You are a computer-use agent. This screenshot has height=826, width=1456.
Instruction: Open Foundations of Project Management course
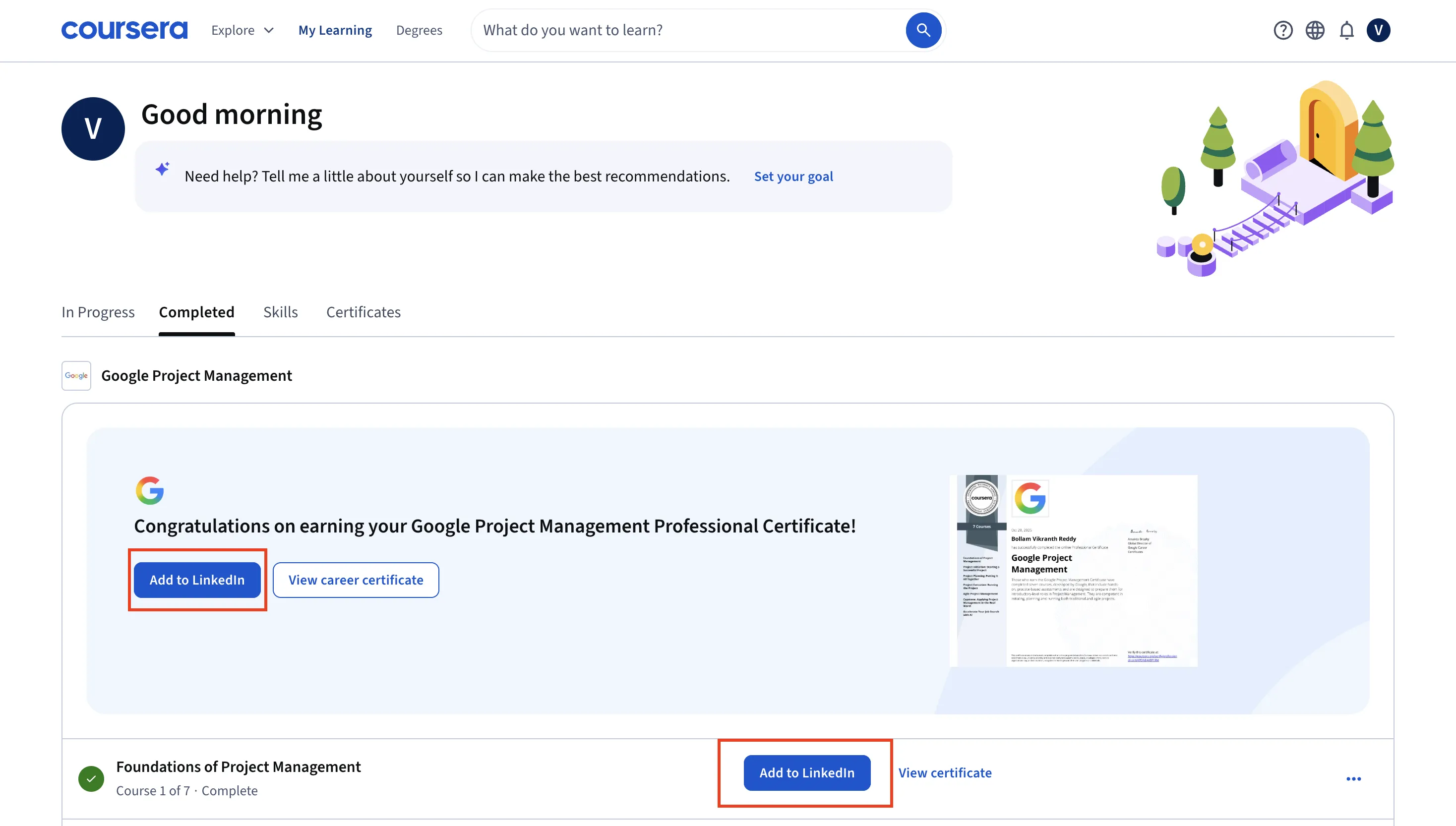click(x=239, y=767)
